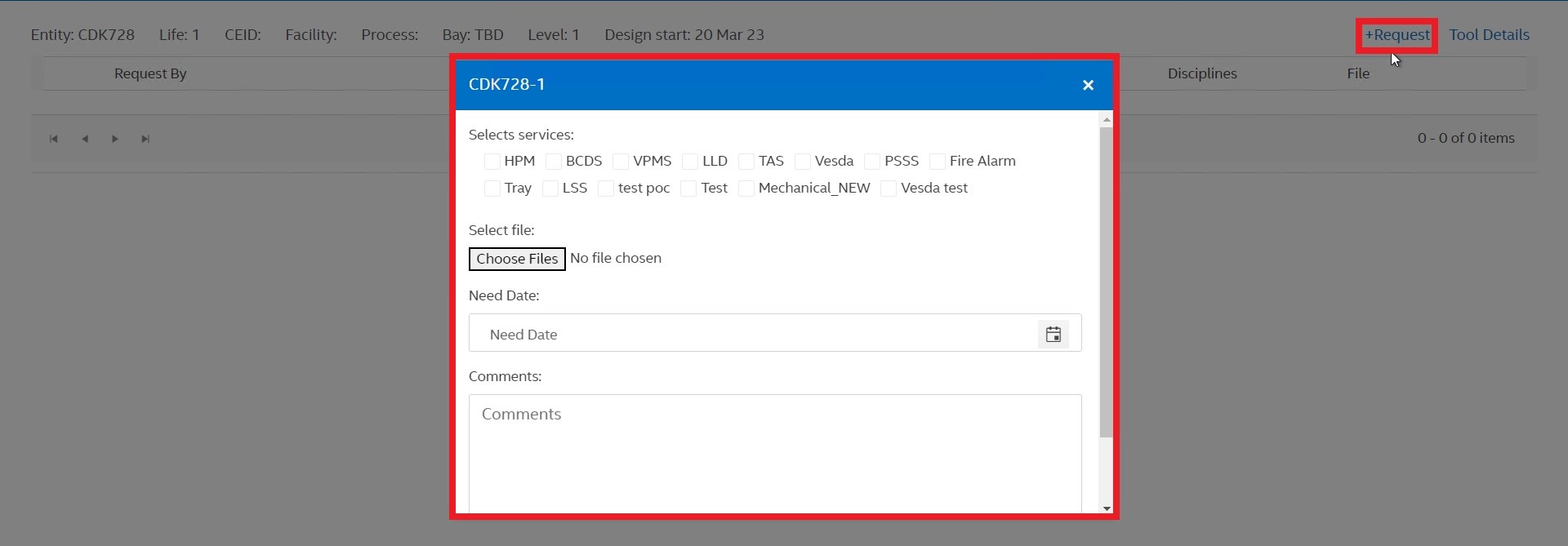Go to first page of the grid
Screen dimensions: 1568x546
pyautogui.click(x=54, y=139)
